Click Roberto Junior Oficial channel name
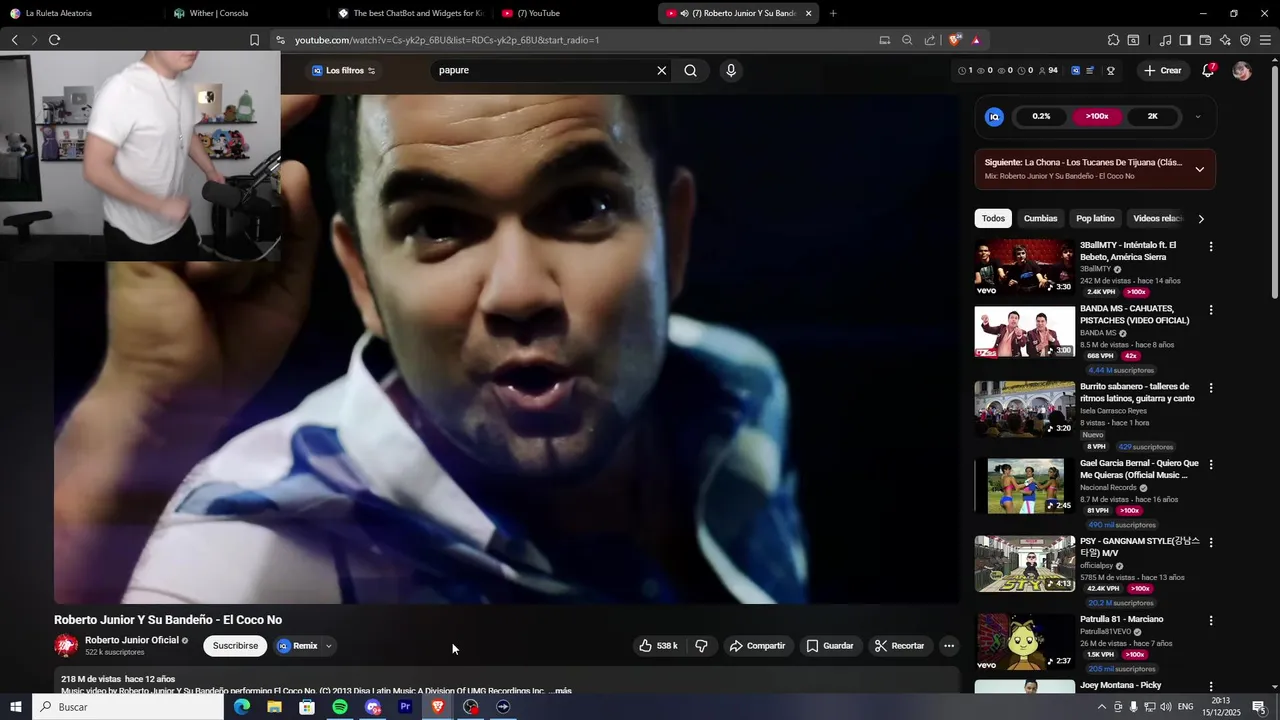Screen dimensions: 1280x720 [x=131, y=640]
